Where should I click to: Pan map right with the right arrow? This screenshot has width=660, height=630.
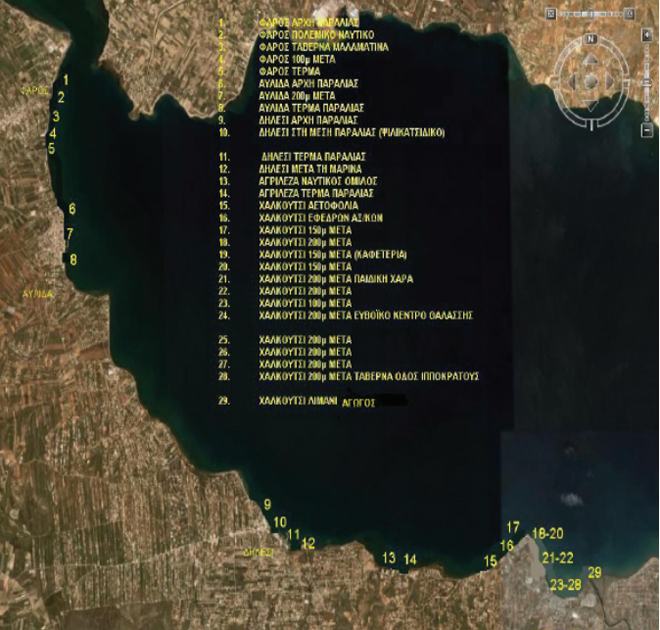611,79
